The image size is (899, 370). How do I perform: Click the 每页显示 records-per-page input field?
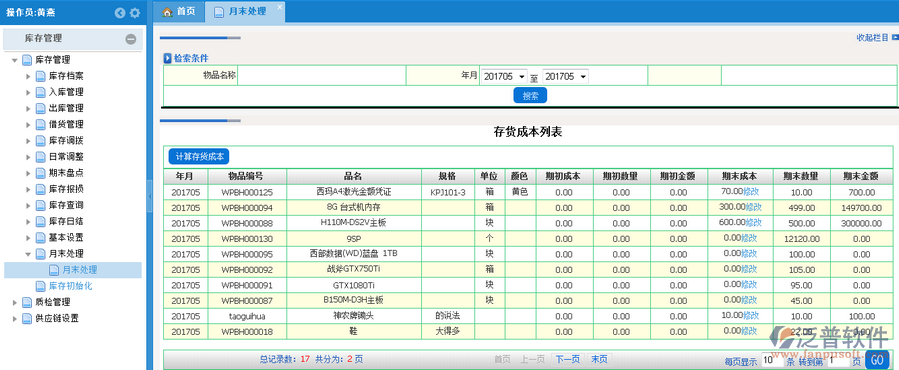(x=772, y=361)
